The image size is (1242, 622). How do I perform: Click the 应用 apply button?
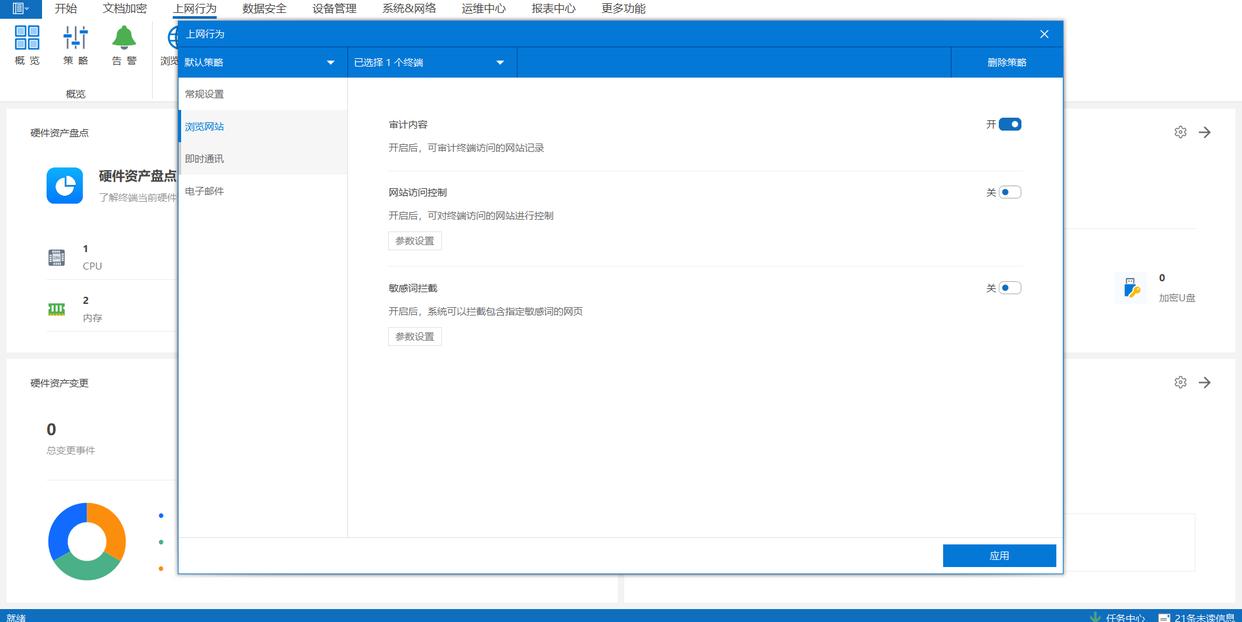click(999, 556)
